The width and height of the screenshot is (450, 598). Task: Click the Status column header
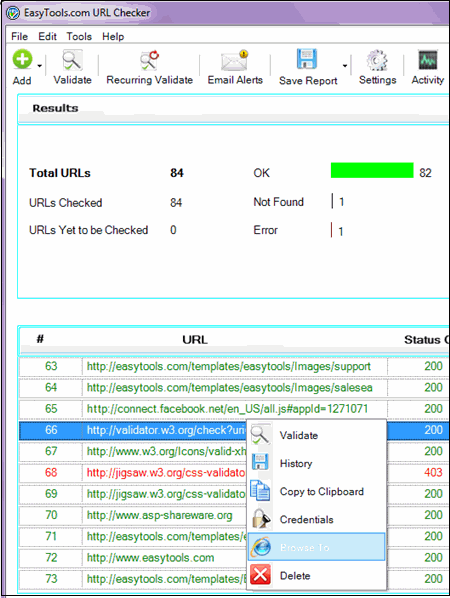pos(426,339)
